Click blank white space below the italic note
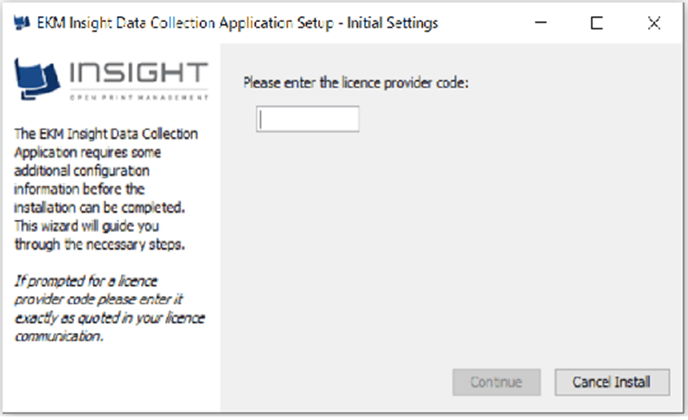Screen dimensions: 688x420 coord(110,377)
